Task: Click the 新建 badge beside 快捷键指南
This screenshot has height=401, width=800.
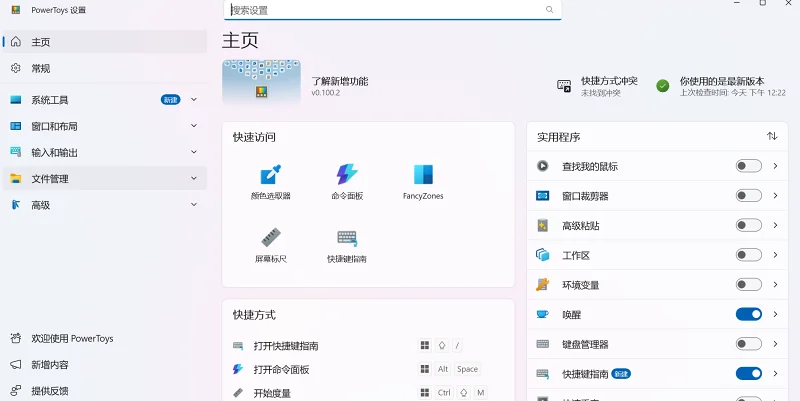Action: [621, 374]
